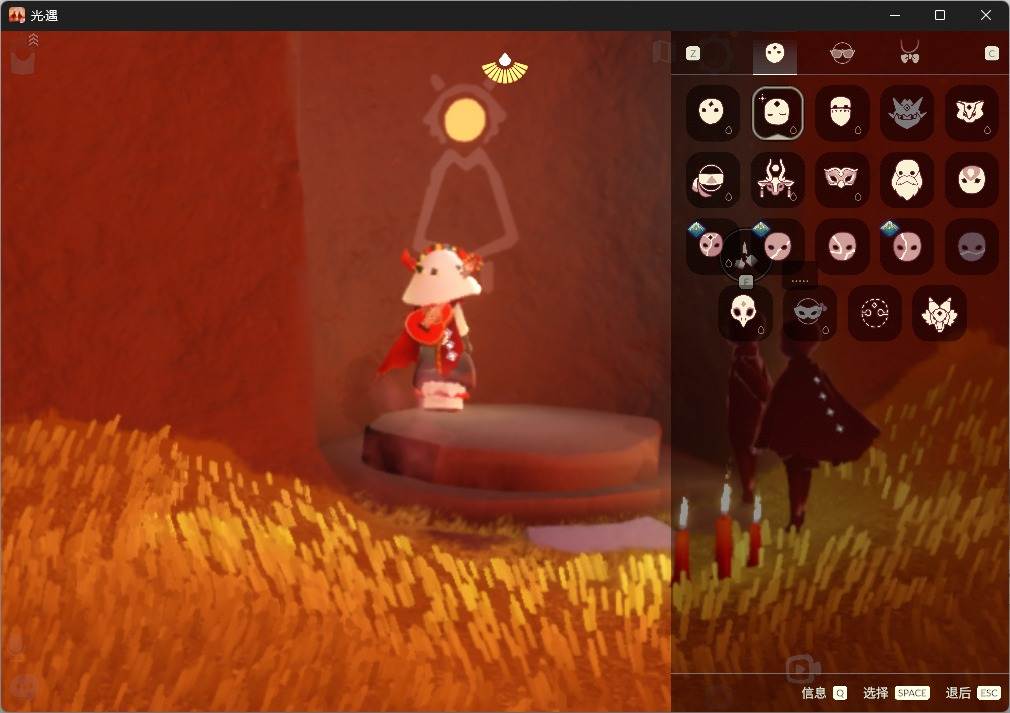1010x713 pixels.
Task: Go to previous category with Z key icon
Action: [x=693, y=53]
